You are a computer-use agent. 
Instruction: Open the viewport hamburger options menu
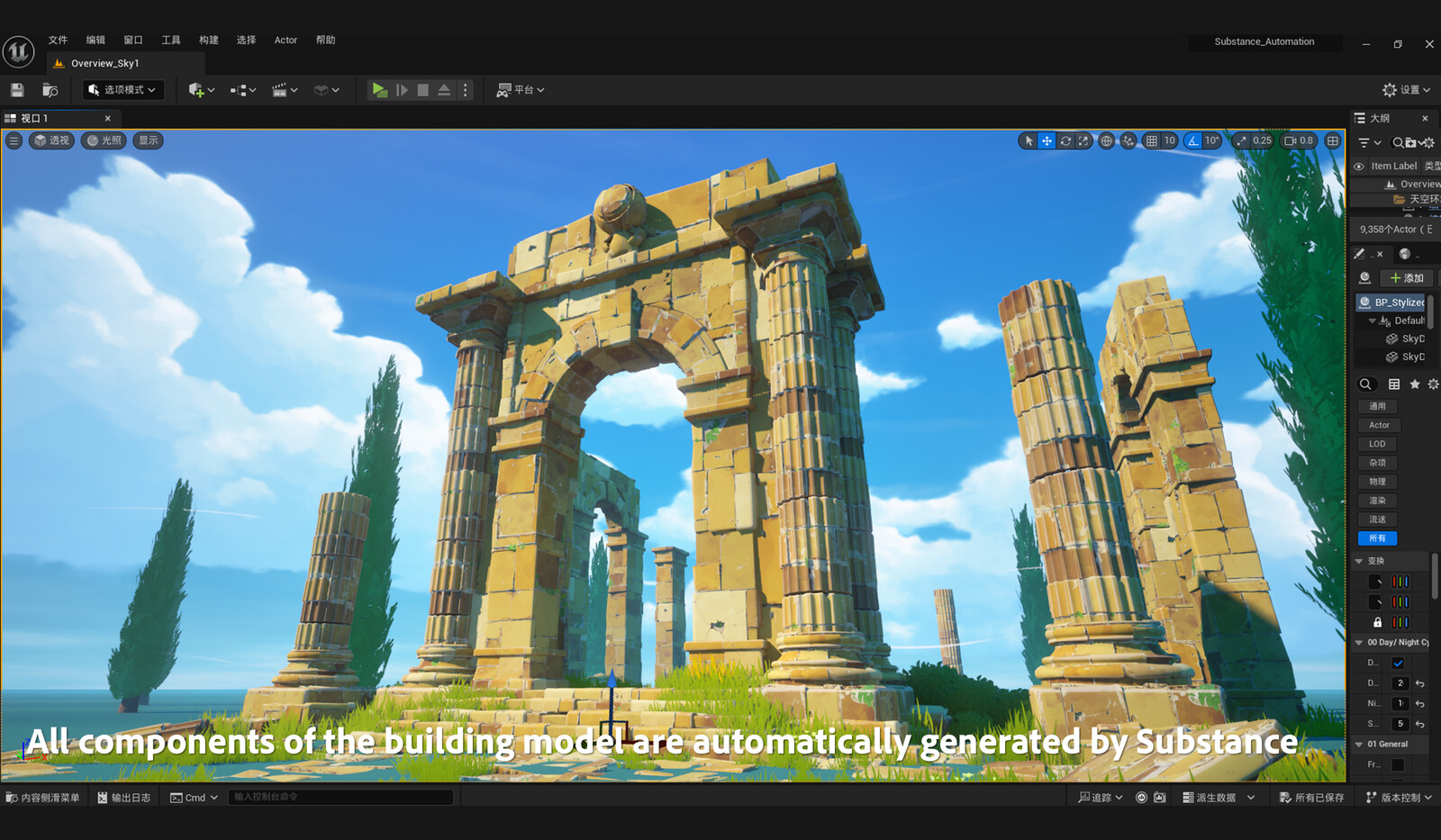14,140
